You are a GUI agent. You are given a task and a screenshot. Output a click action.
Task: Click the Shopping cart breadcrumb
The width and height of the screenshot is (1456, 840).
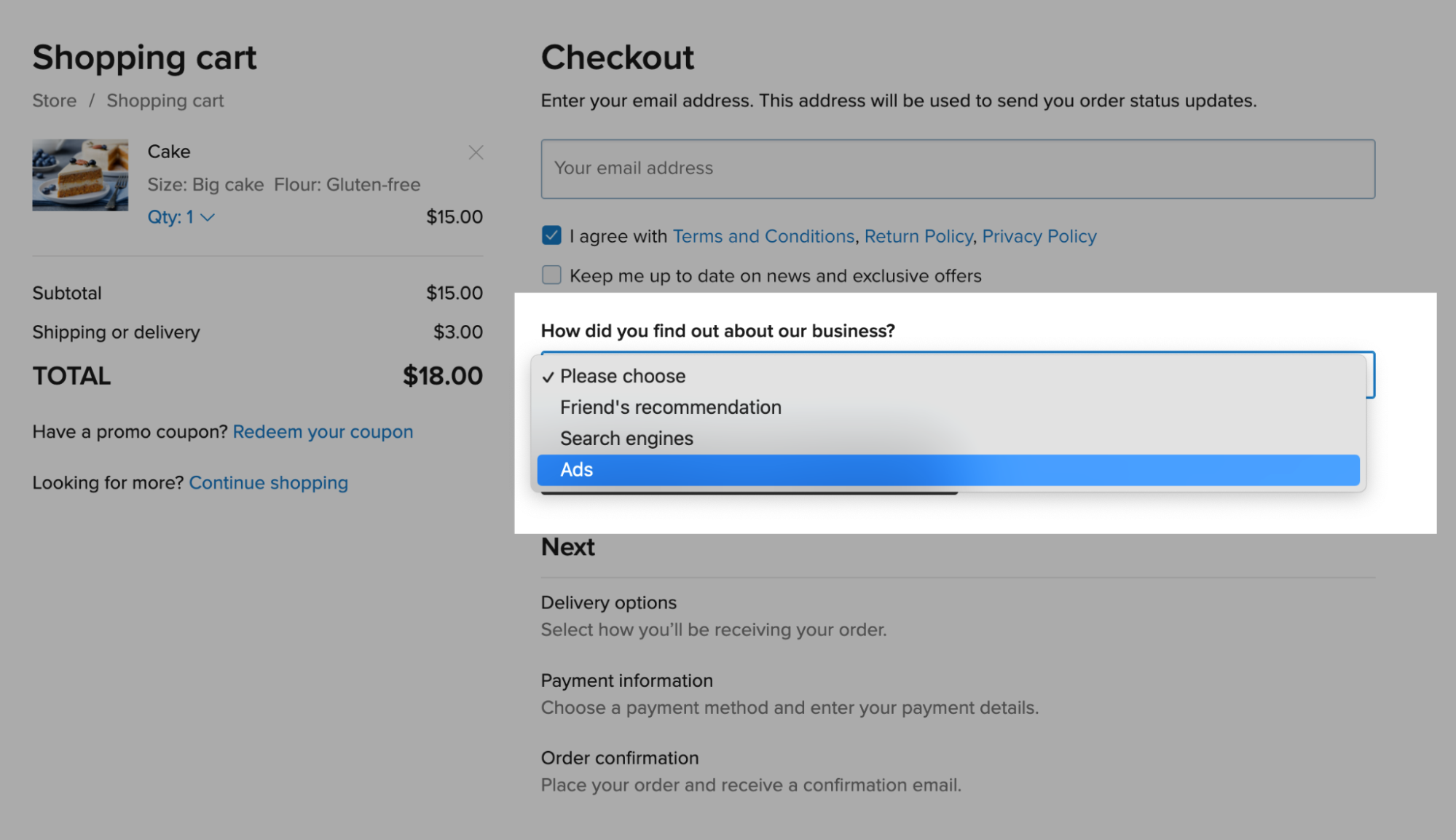(165, 101)
